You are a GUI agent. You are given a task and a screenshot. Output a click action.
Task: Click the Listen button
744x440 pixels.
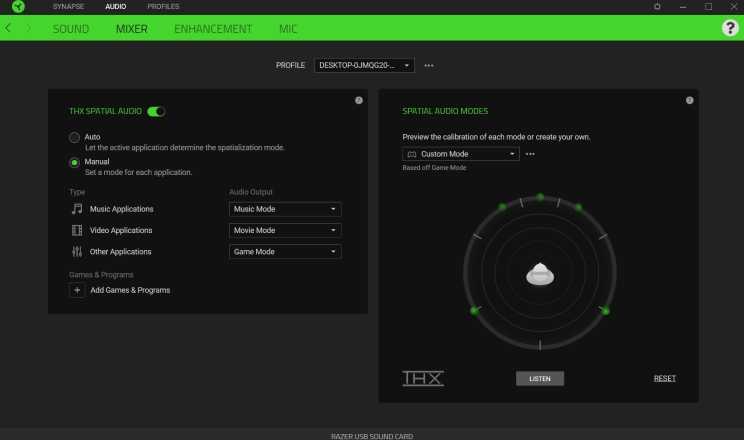[x=540, y=378]
